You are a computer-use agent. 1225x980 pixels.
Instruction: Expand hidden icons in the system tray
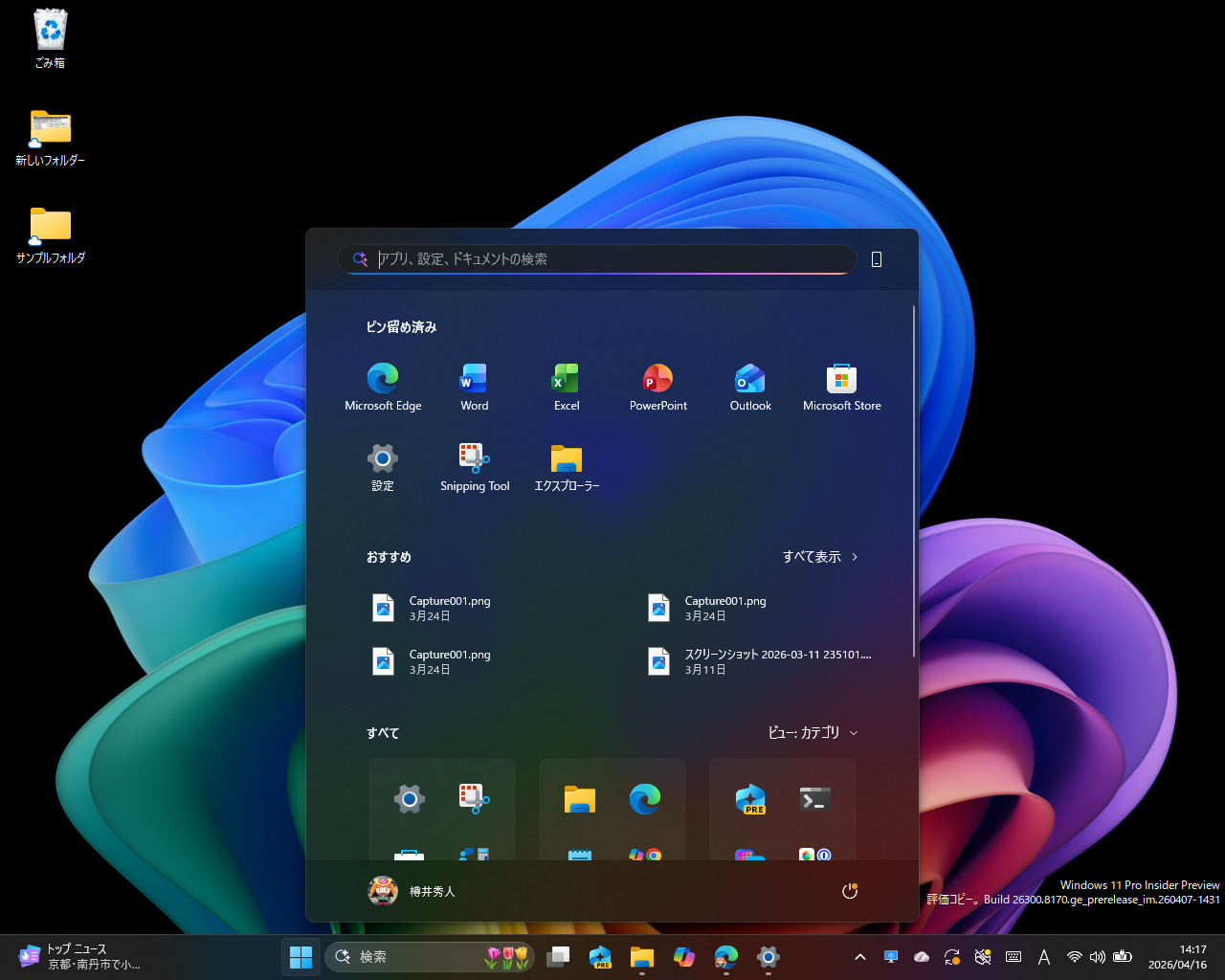[x=859, y=955]
